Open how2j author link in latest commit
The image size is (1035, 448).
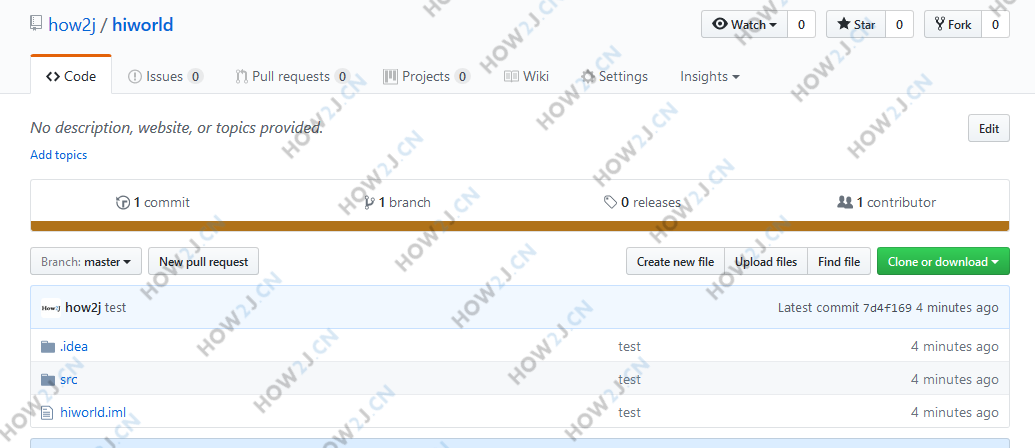pos(83,307)
